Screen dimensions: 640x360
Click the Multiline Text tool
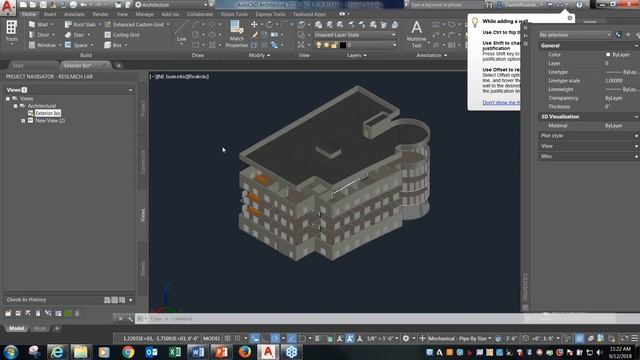(416, 34)
